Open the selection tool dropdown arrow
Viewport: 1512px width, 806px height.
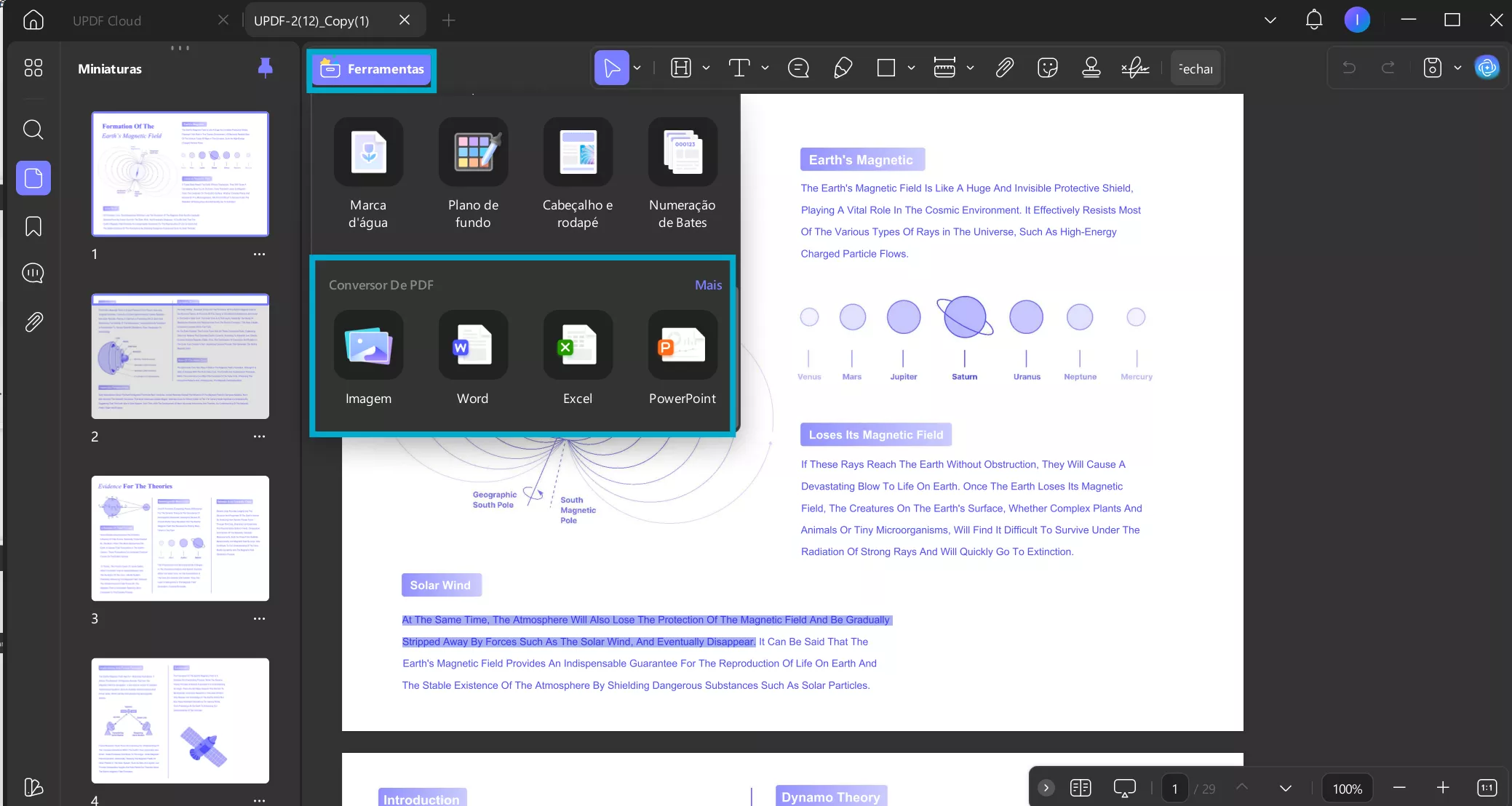point(637,67)
